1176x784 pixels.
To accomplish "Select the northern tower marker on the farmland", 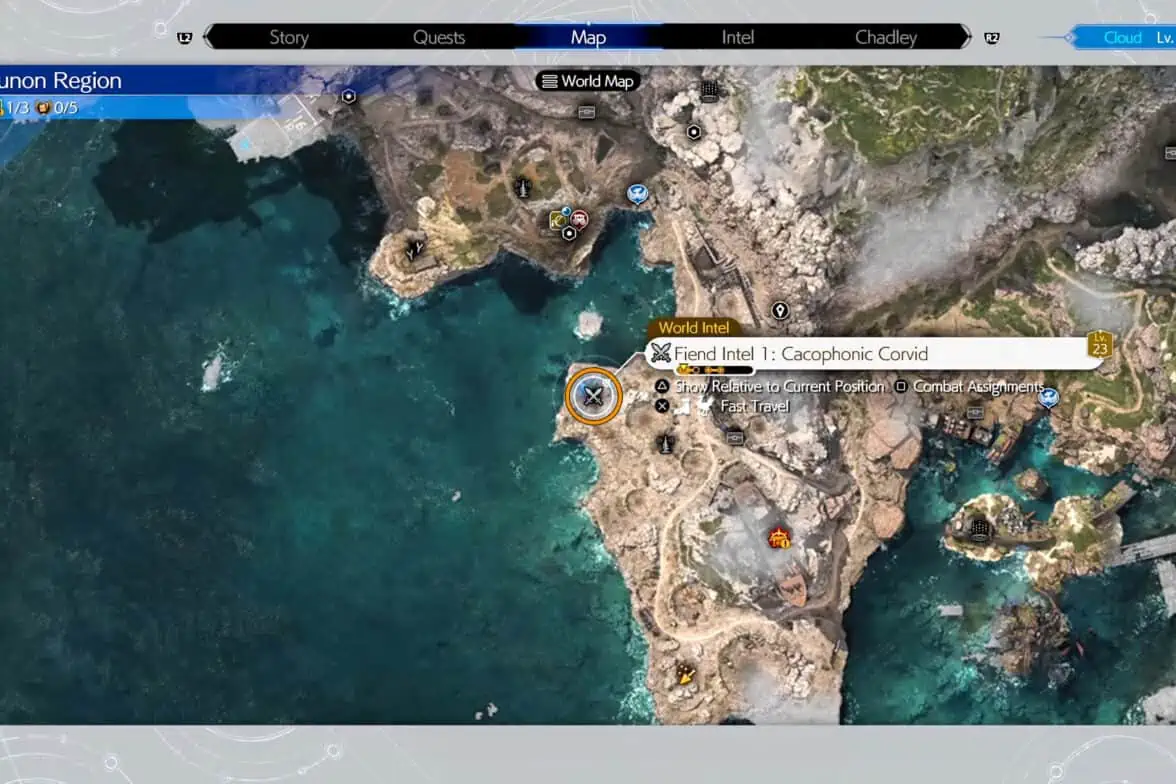I will click(523, 188).
